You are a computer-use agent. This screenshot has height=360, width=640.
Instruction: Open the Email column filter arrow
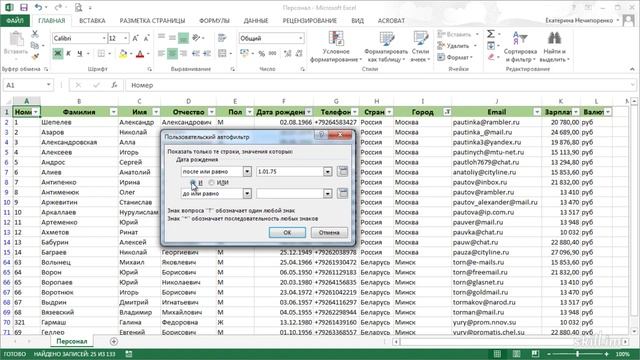click(537, 112)
